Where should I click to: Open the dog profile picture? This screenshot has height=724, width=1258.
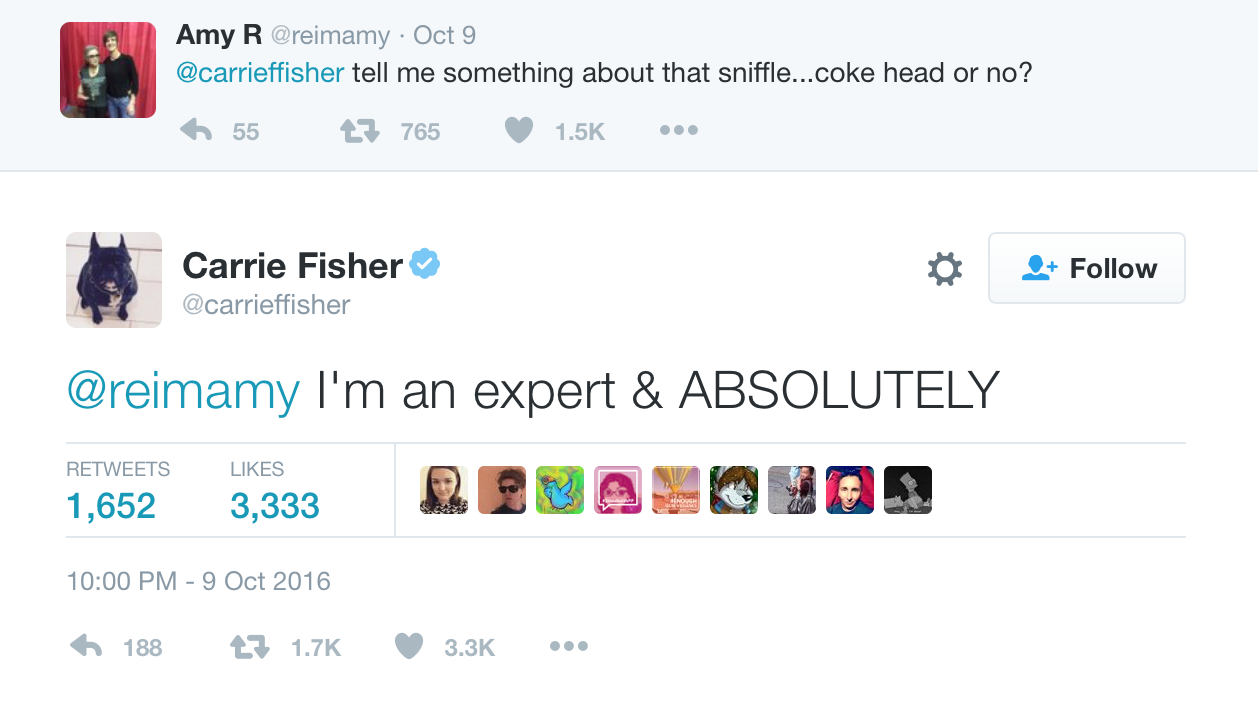click(114, 280)
